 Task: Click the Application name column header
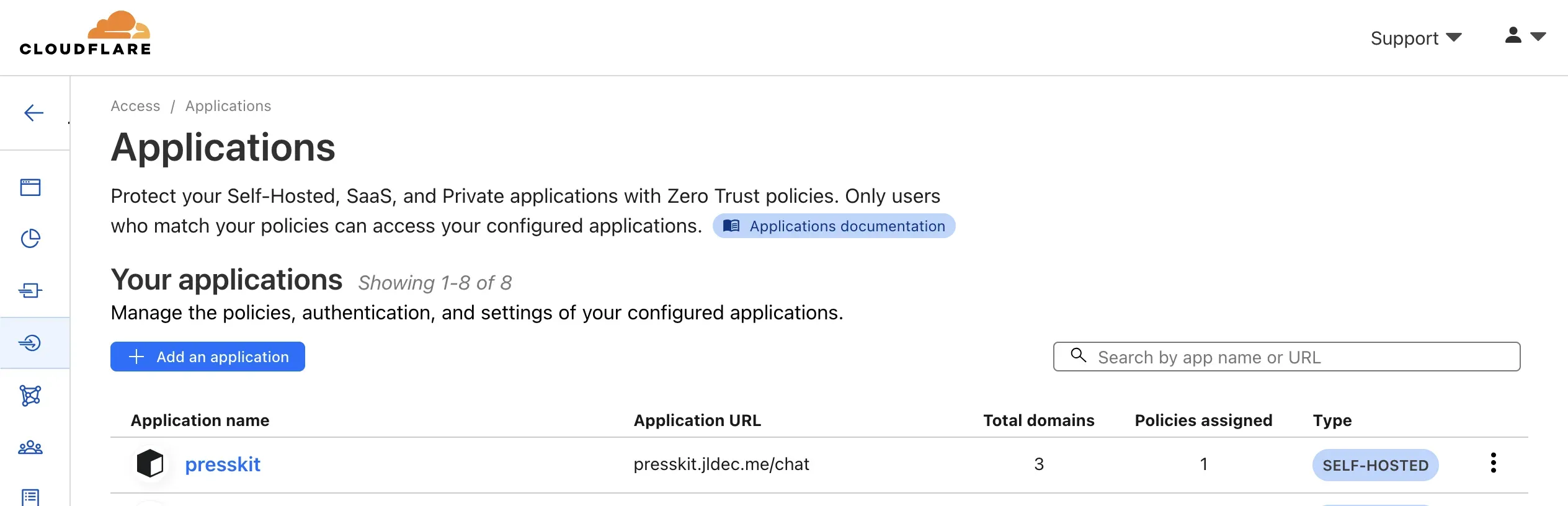click(x=200, y=420)
